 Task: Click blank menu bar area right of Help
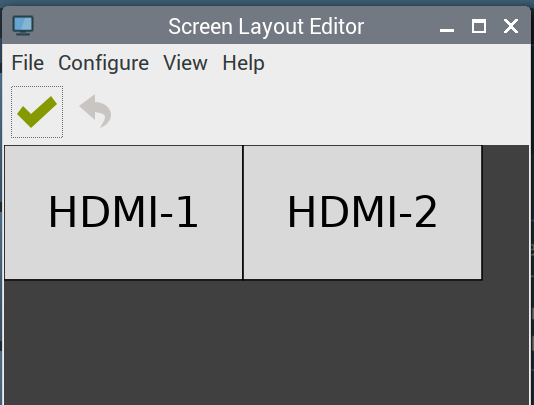[x=397, y=63]
